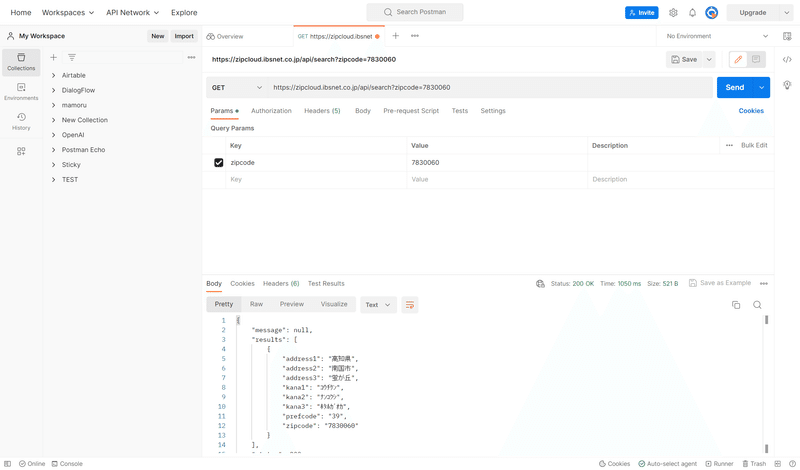Viewport: 800px width, 470px height.
Task: Select the Visualize response view
Action: 334,304
